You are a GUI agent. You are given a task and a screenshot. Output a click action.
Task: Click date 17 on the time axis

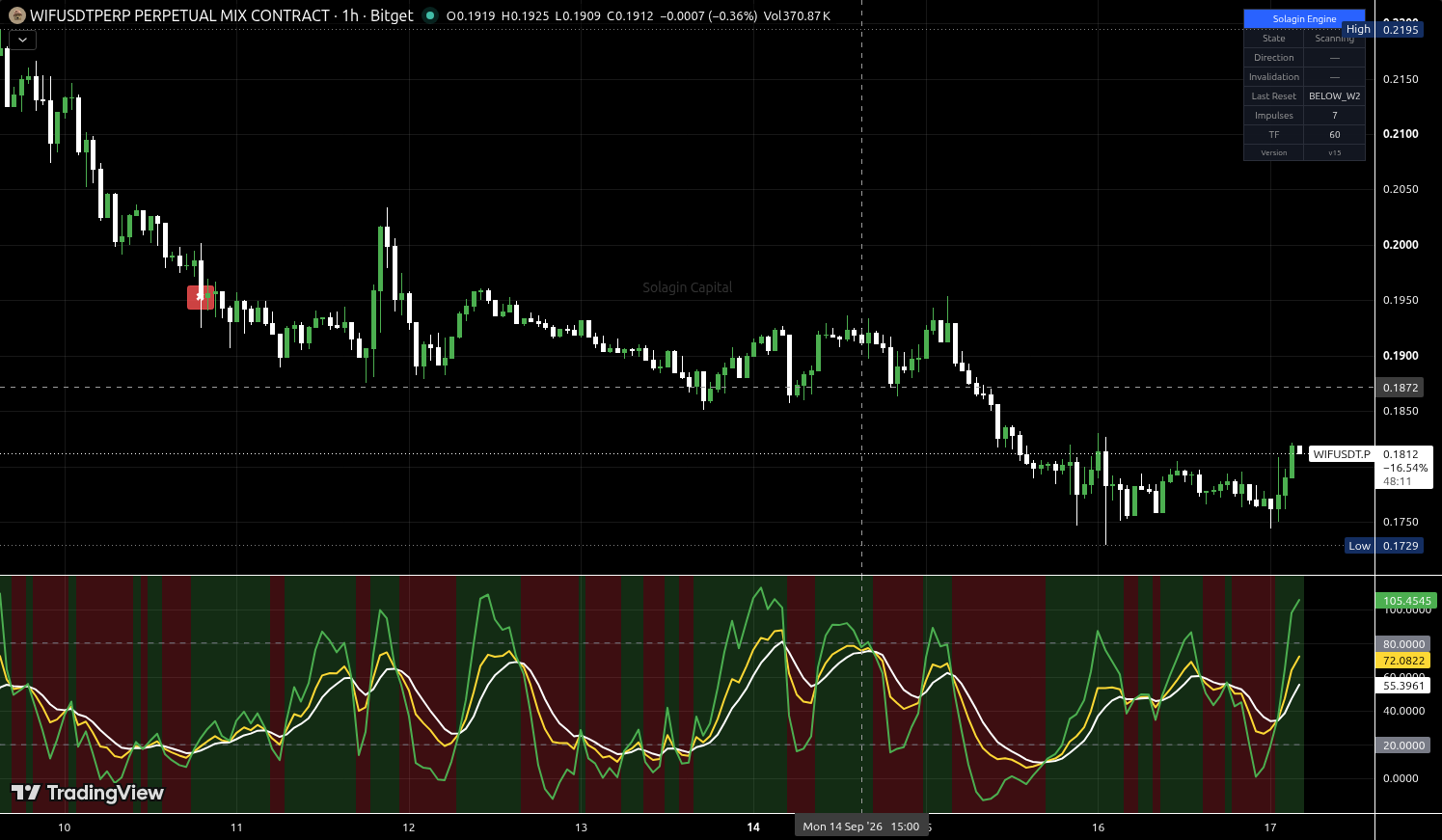(x=1270, y=827)
